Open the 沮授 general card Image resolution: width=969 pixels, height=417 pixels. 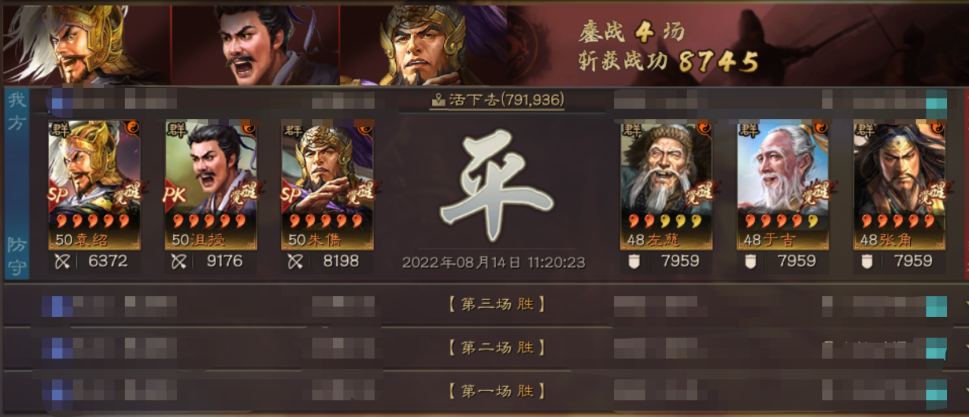[211, 185]
